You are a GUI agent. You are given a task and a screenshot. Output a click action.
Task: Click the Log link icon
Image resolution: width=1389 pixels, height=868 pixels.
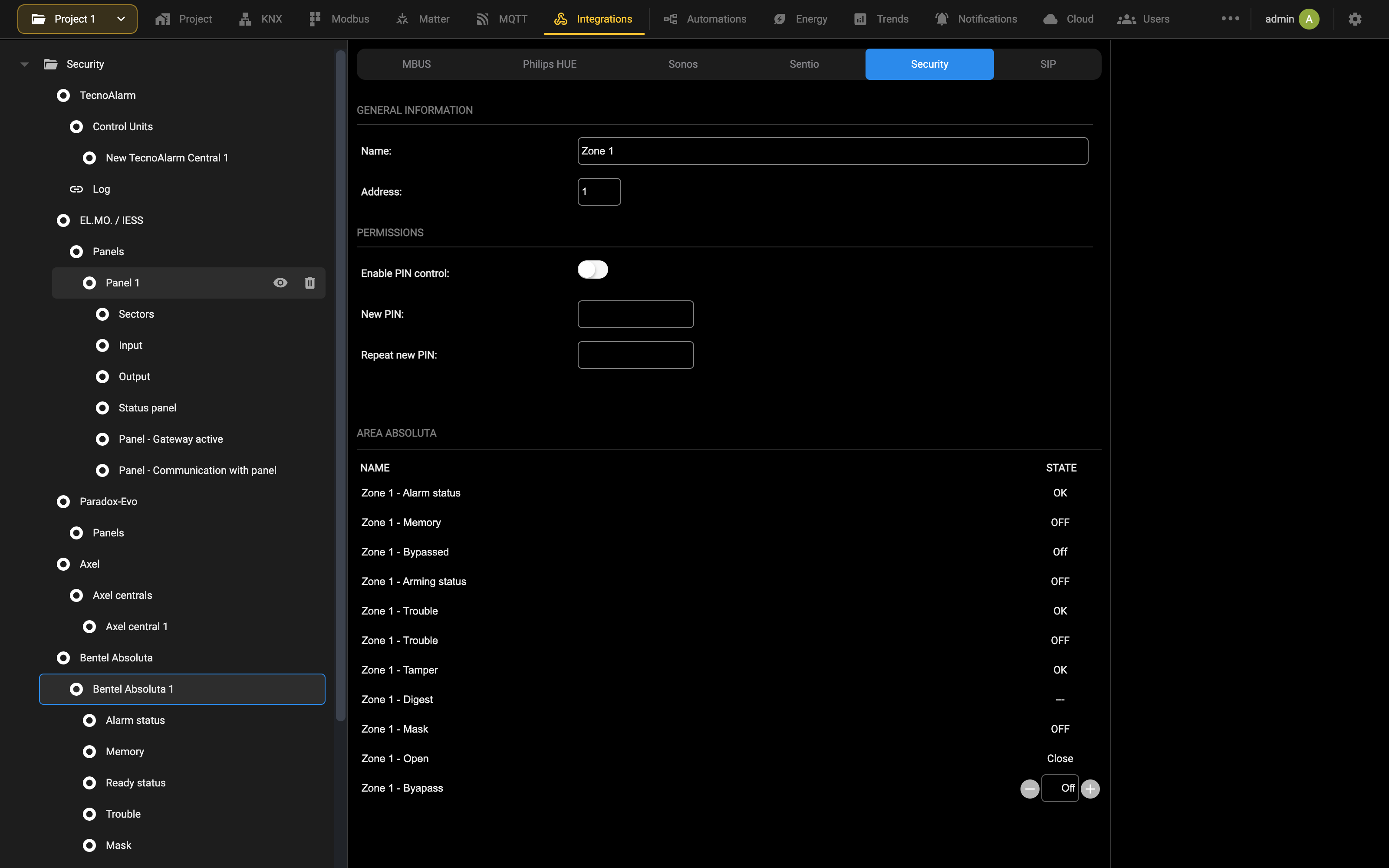point(76,189)
